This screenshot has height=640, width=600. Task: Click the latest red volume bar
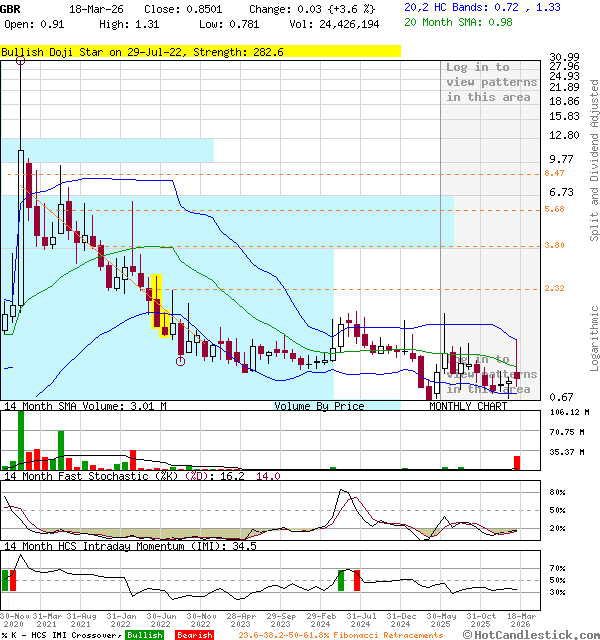coord(517,462)
